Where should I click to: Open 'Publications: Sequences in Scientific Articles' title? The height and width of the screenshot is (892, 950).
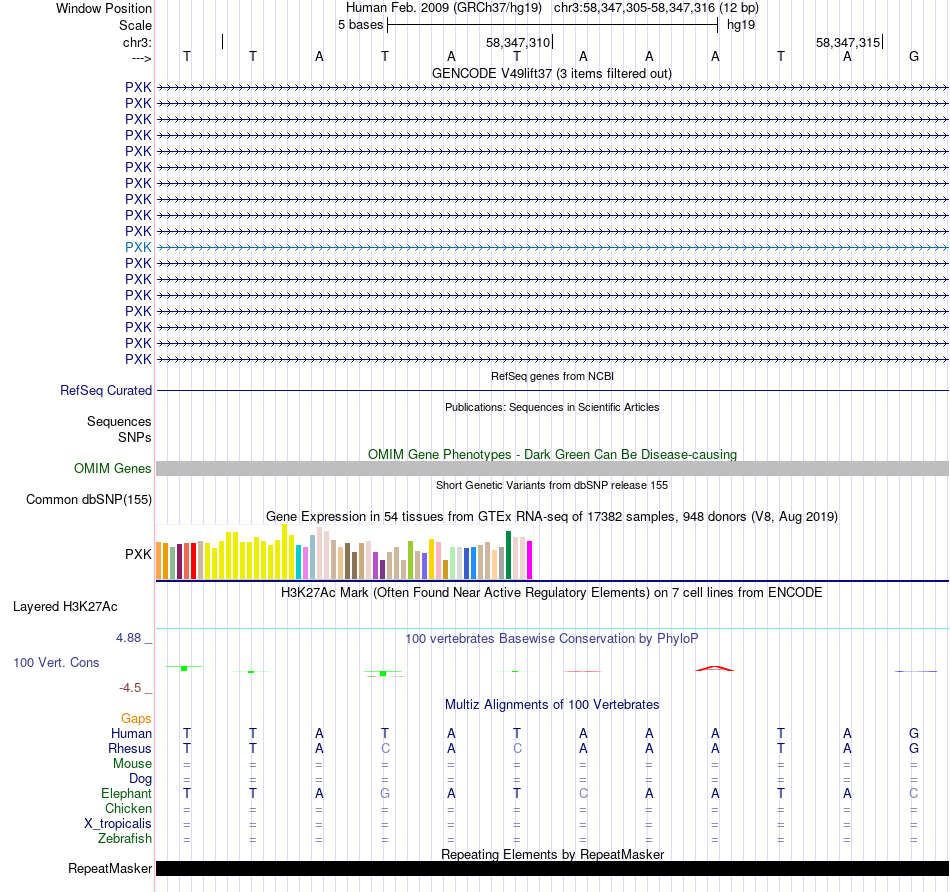(552, 407)
